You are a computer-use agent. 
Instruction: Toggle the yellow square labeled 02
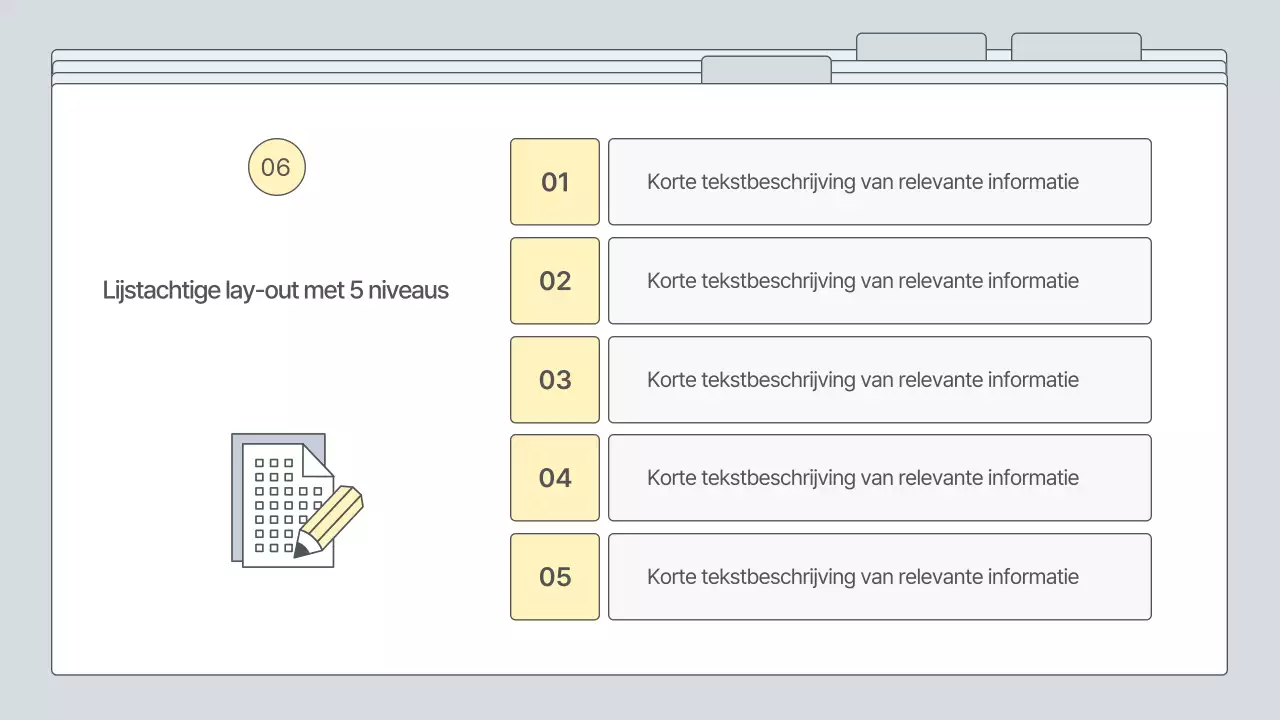(554, 281)
